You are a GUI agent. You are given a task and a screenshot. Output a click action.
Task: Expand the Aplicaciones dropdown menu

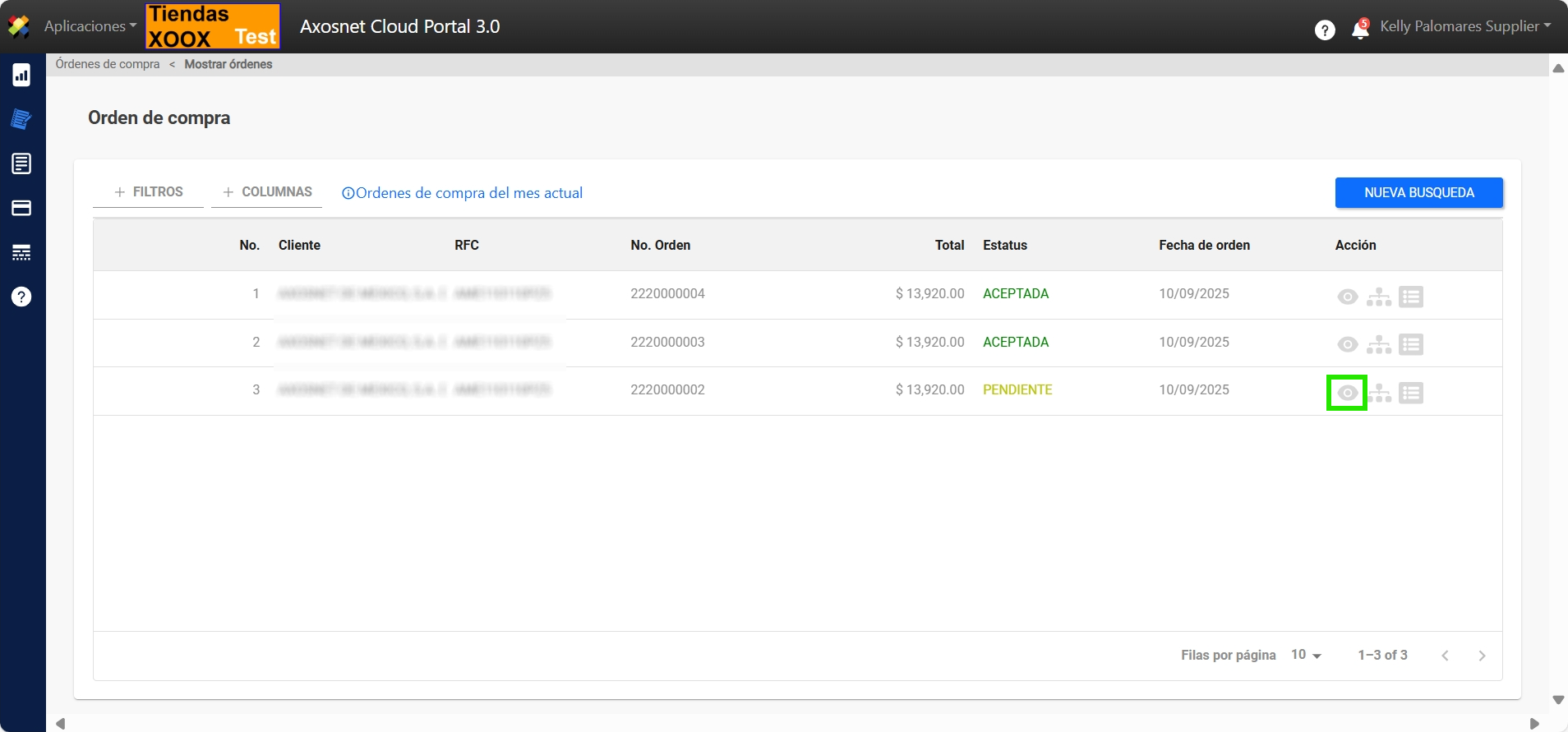pos(90,26)
